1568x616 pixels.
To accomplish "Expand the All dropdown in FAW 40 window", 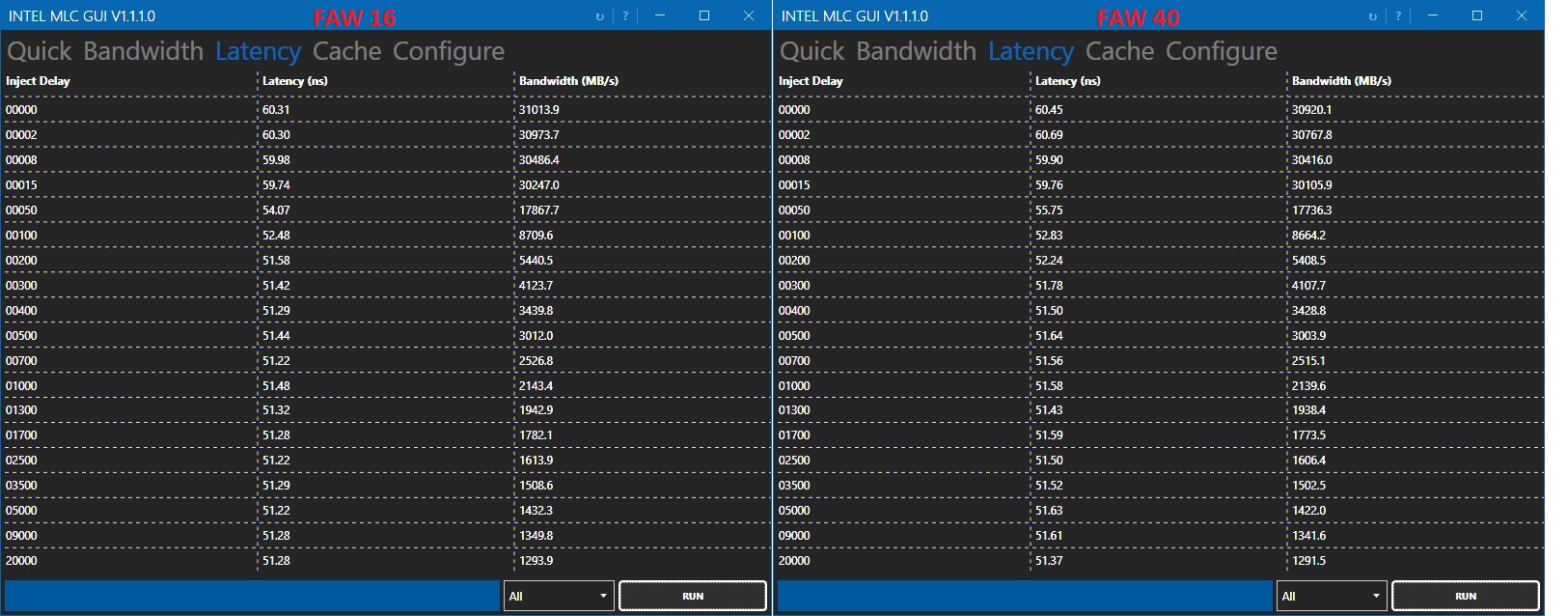I will click(1332, 596).
